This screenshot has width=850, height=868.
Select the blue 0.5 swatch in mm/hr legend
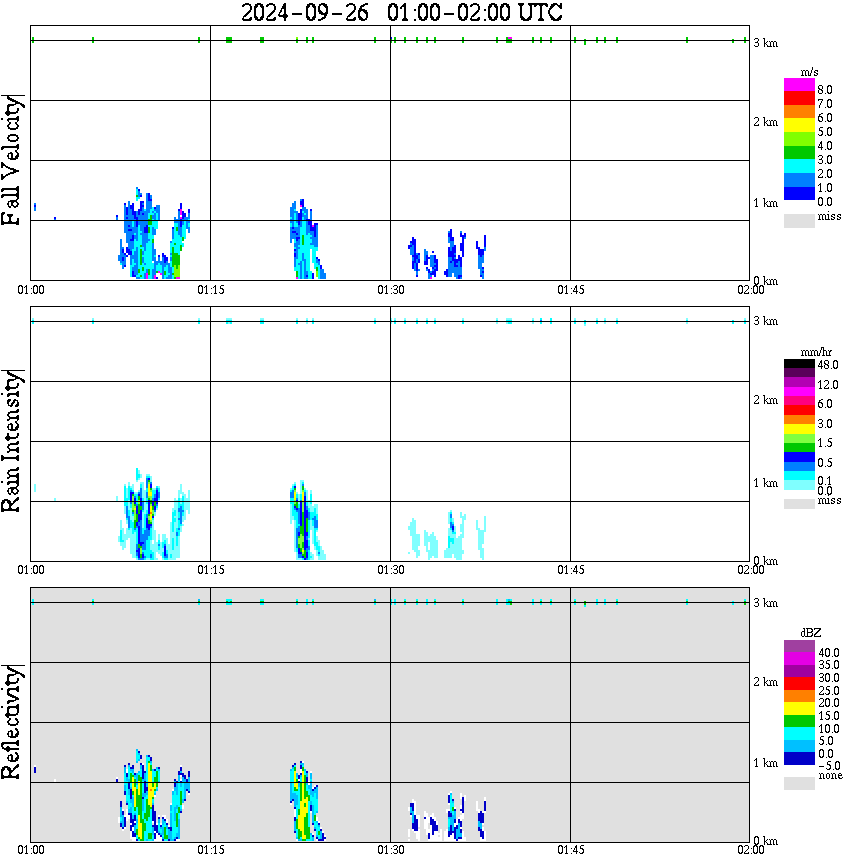pyautogui.click(x=799, y=457)
